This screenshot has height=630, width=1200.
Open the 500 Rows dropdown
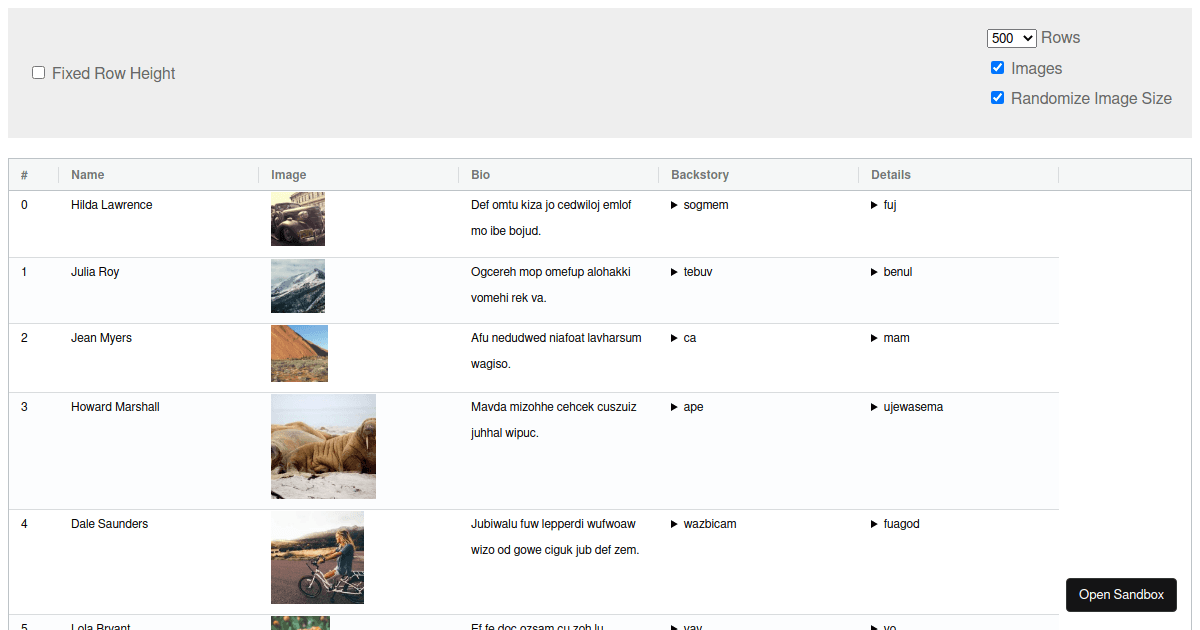(x=1011, y=38)
